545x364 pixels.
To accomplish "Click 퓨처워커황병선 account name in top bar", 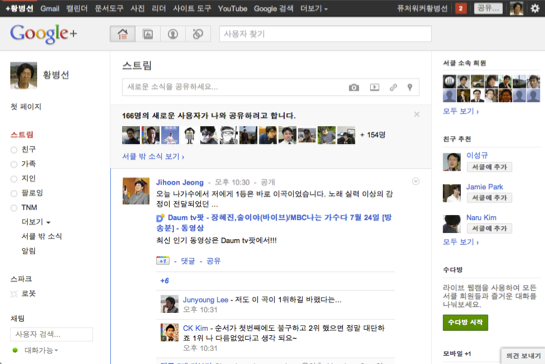I will pyautogui.click(x=422, y=8).
